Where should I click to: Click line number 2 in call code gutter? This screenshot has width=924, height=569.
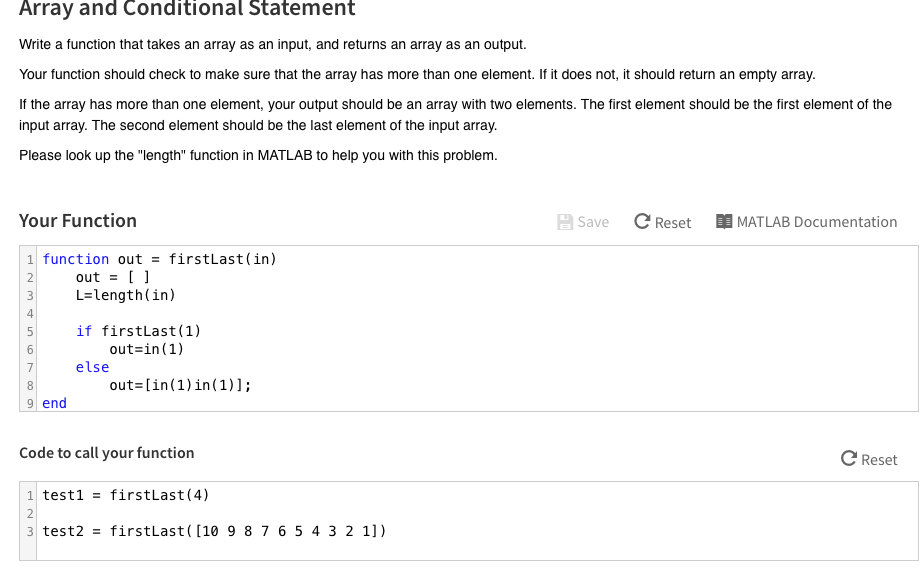pos(29,514)
